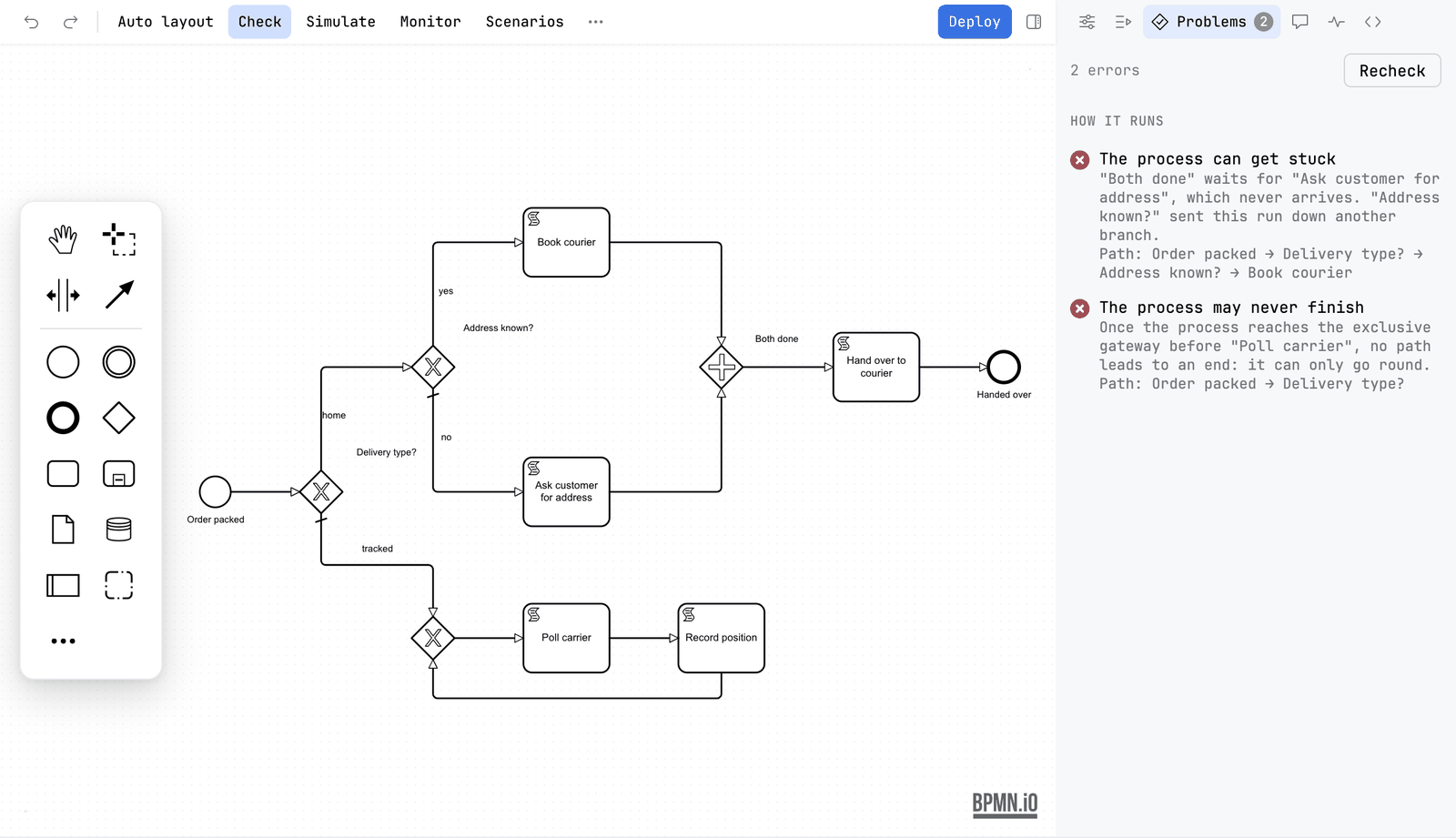Open the properties sliders panel
Viewport: 1456px width, 838px height.
(1087, 22)
